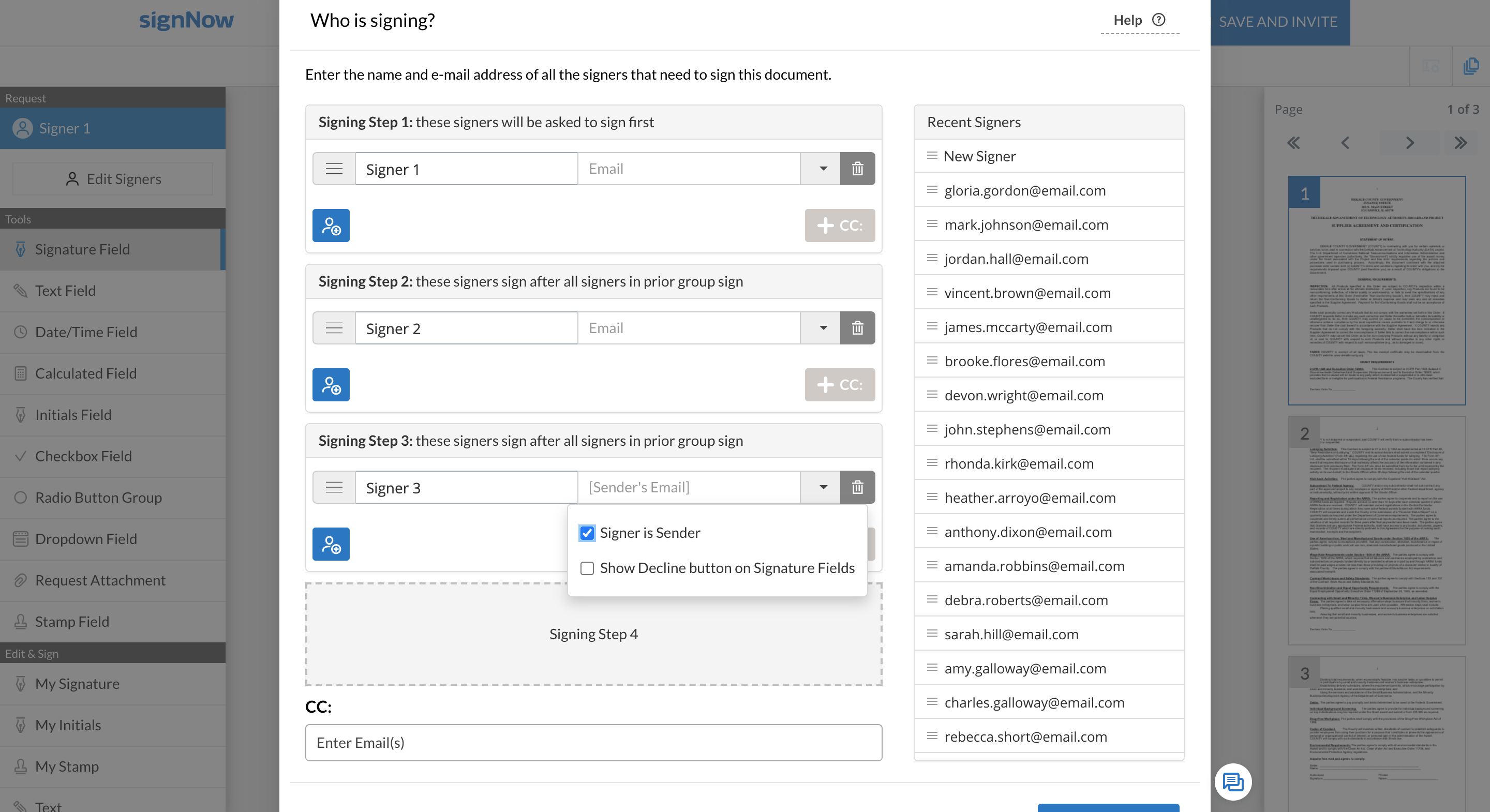The image size is (1490, 812).
Task: Click the copy documents icon at the top right
Action: pos(1470,66)
